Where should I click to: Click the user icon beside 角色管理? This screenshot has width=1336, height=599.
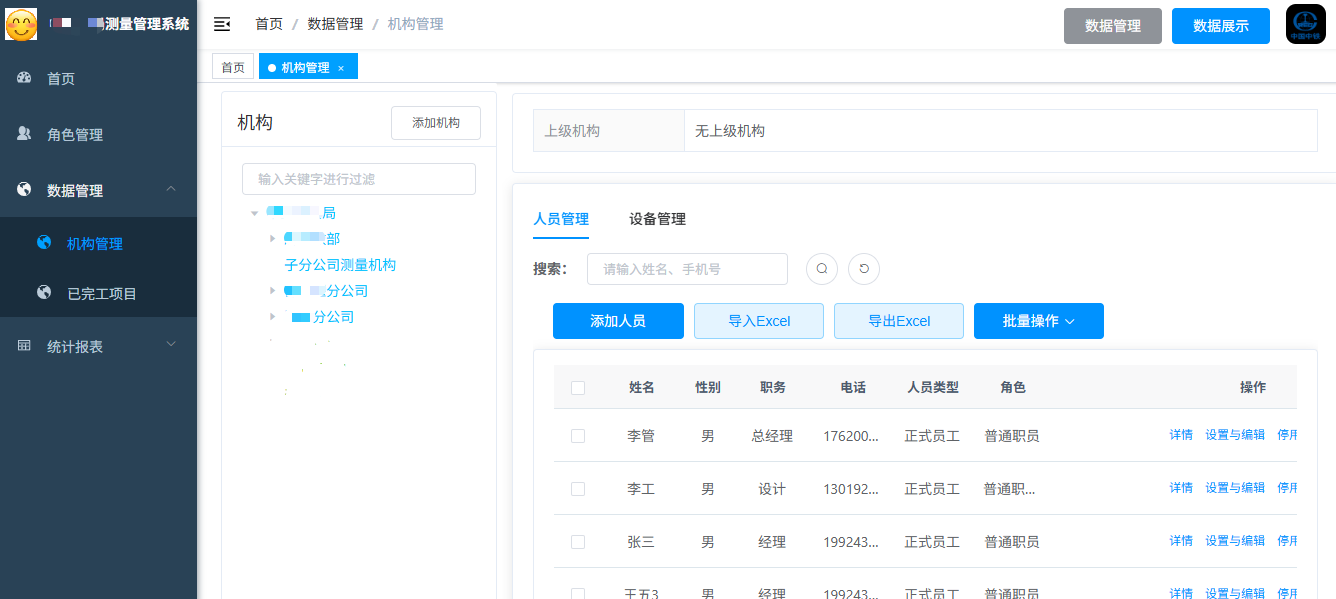click(x=25, y=133)
